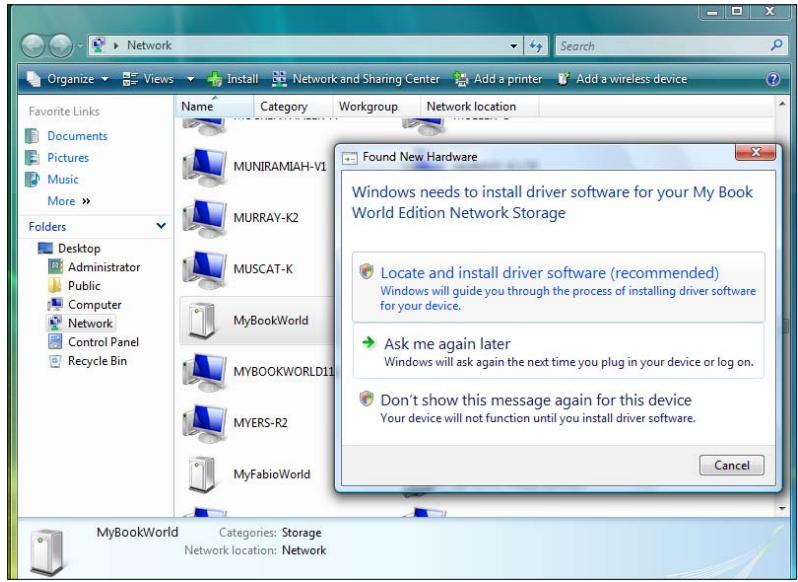Select MUNIRAMIAH-V1 computer icon
This screenshot has height=582, width=798.
(204, 167)
